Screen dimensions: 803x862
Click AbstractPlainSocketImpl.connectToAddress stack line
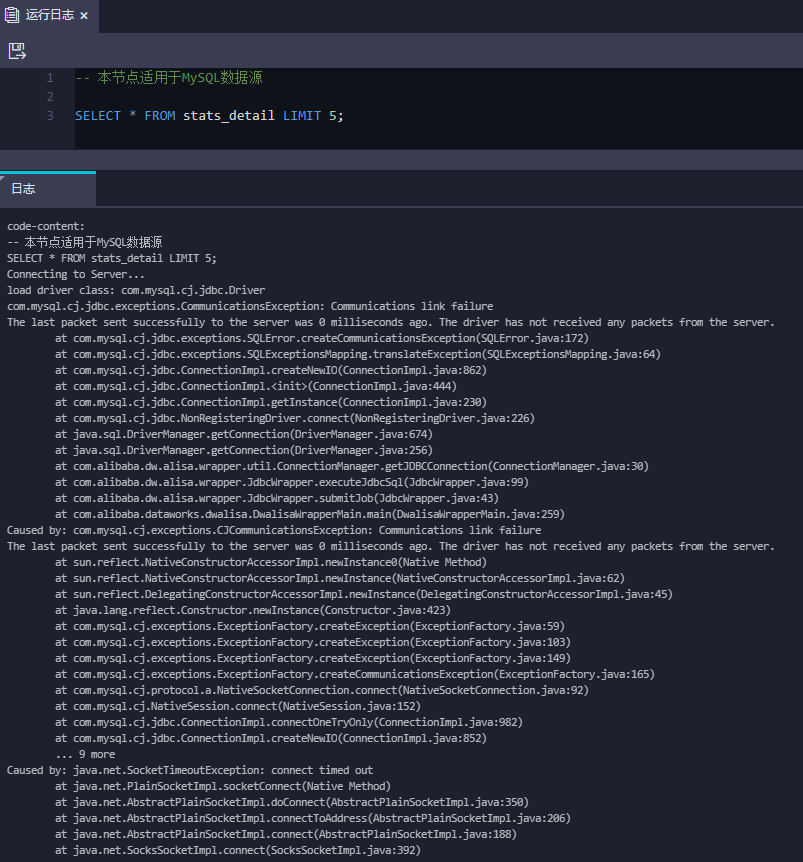click(x=313, y=817)
